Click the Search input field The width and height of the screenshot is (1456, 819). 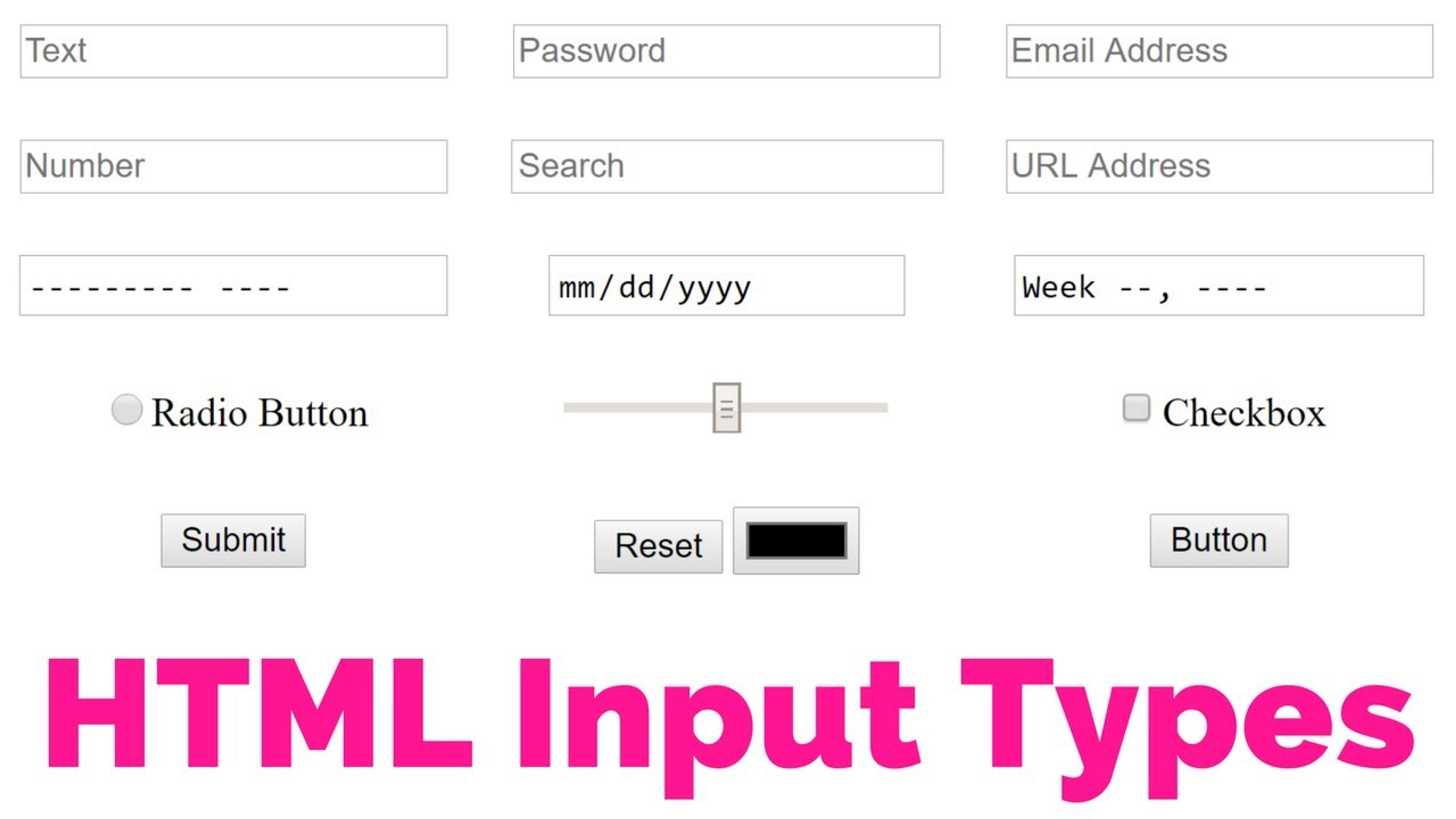coord(726,165)
